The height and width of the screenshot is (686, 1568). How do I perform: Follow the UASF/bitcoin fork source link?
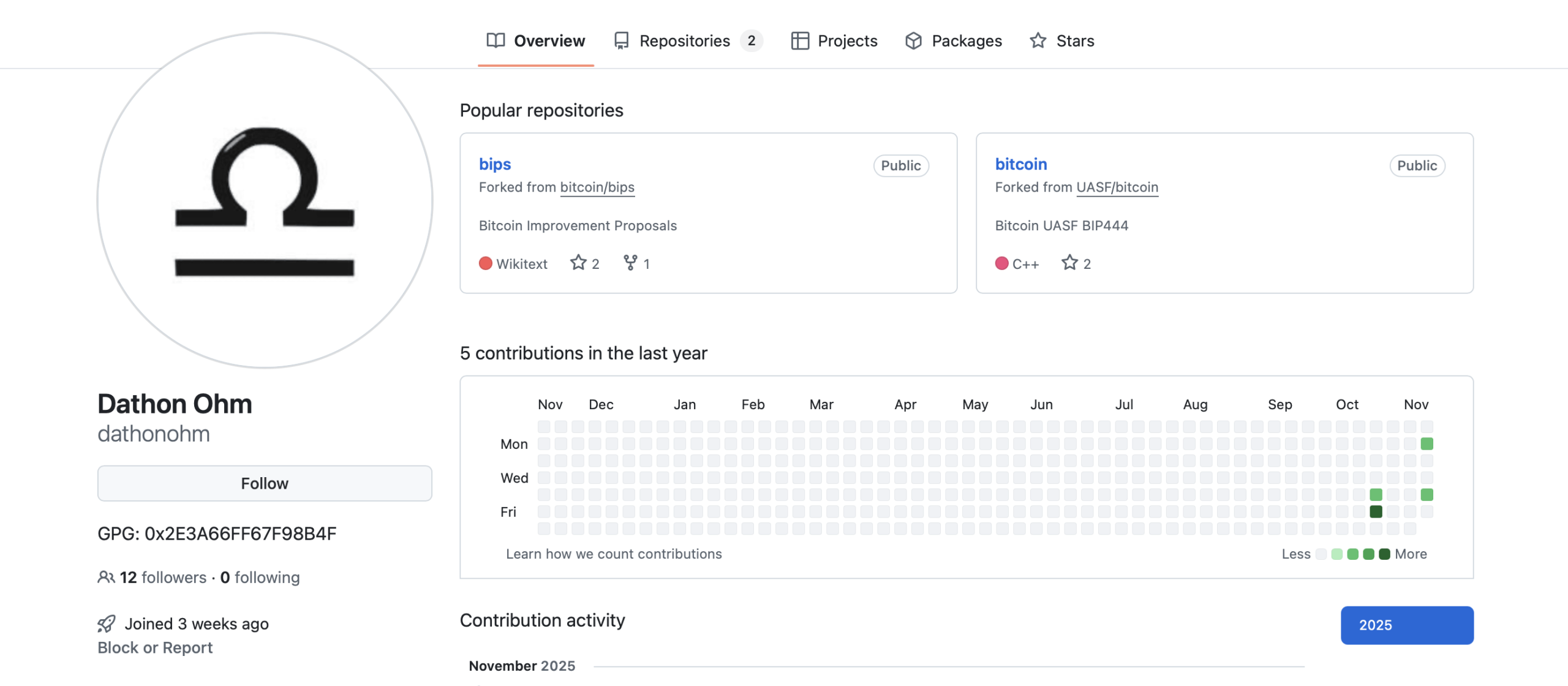[1117, 187]
